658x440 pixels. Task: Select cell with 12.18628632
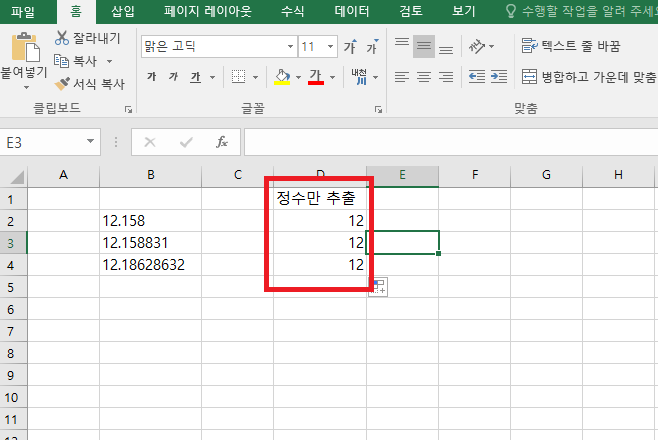pyautogui.click(x=151, y=265)
